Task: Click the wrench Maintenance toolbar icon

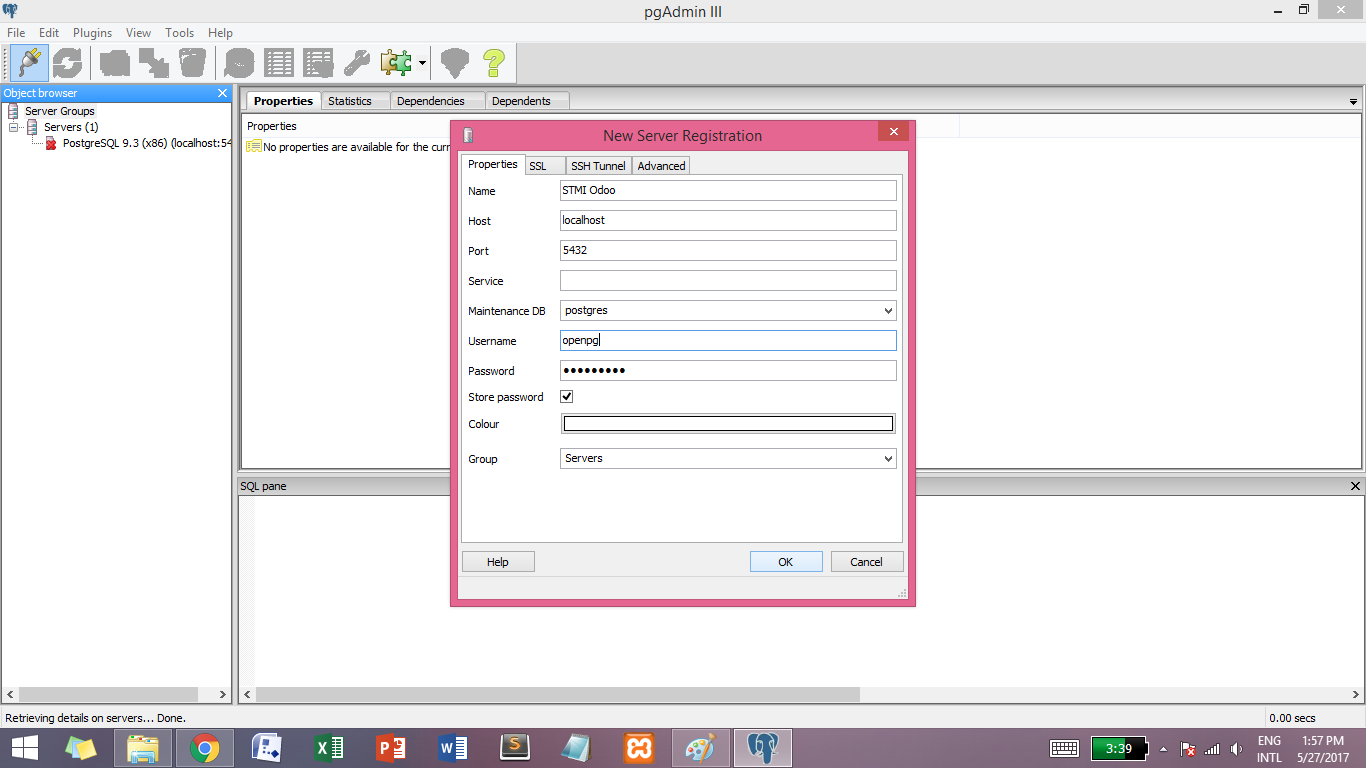Action: 357,63
